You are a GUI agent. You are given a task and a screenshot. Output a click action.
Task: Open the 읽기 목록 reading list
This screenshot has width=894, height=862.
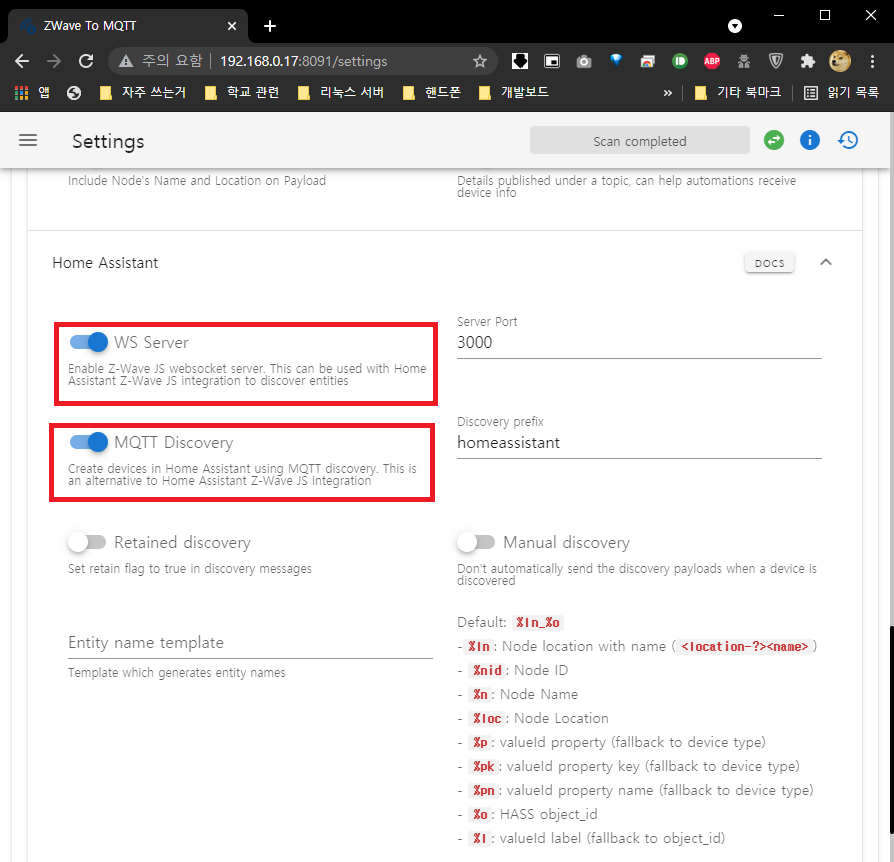(842, 92)
